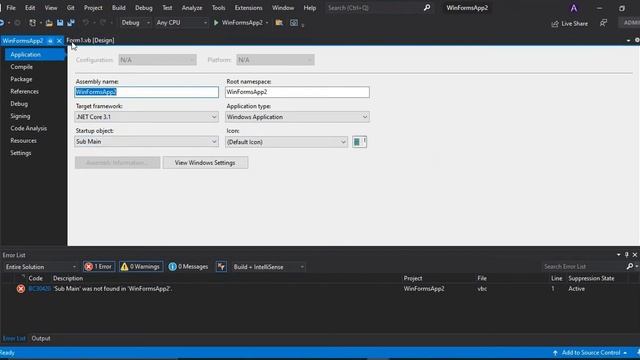The width and height of the screenshot is (640, 360).
Task: Pin the Error List panel
Action: coord(627,255)
